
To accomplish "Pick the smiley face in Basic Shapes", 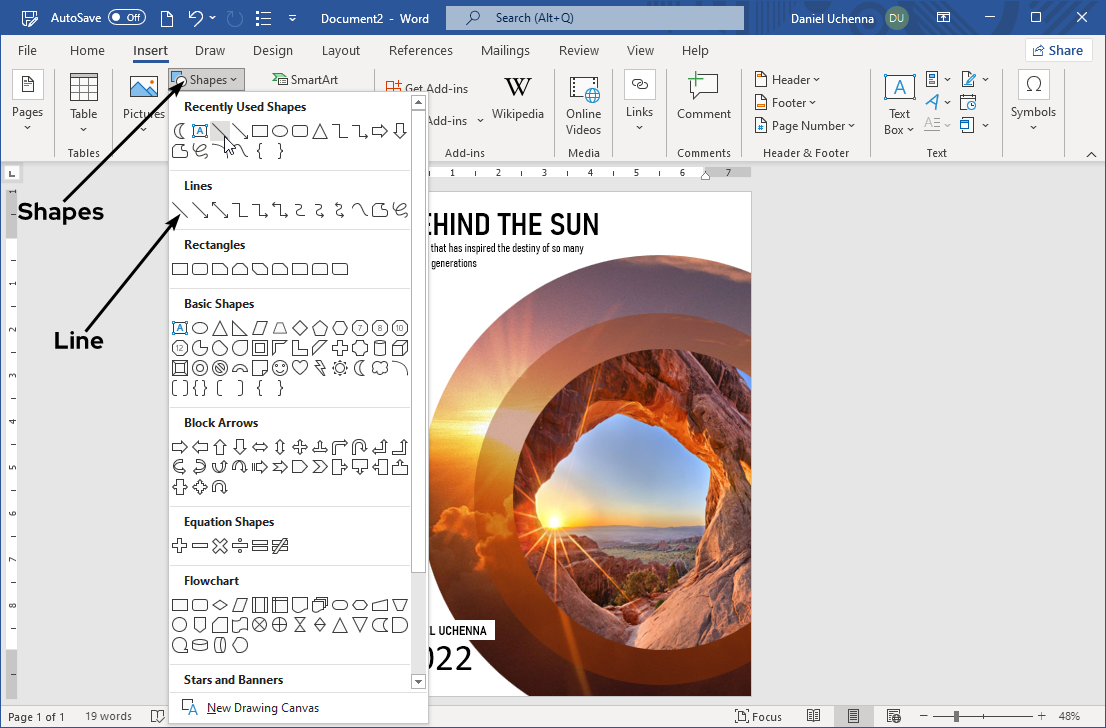I will click(x=280, y=368).
